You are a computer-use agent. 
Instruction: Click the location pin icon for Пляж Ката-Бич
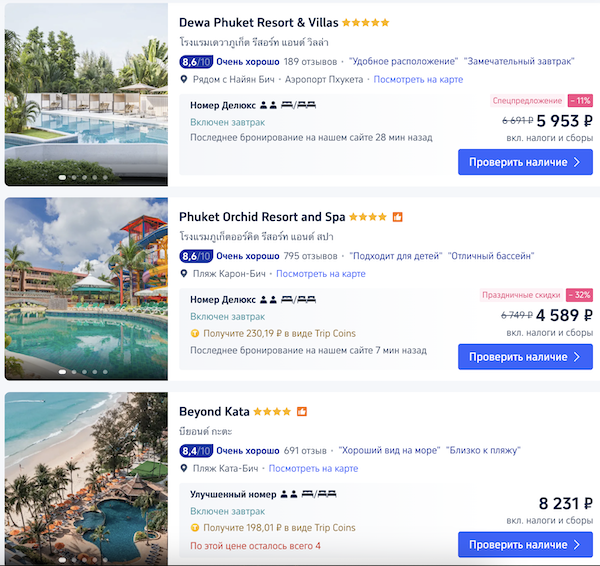pyautogui.click(x=184, y=468)
